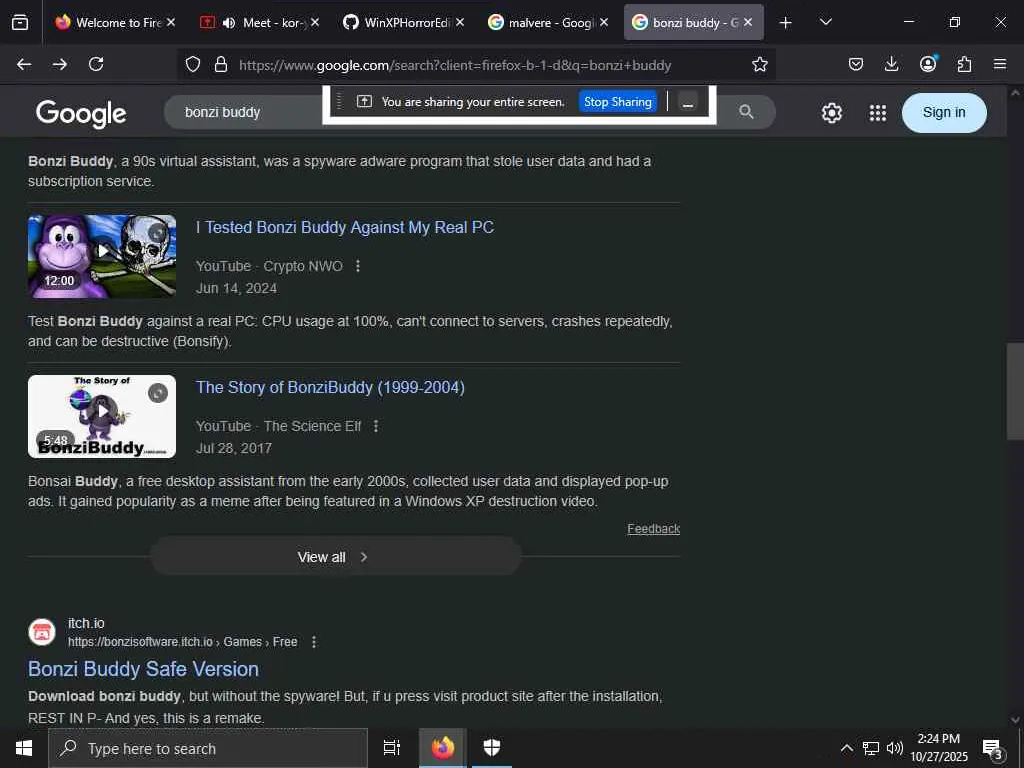Viewport: 1024px width, 768px height.
Task: Open options for The Science Elf video result
Action: 376,426
